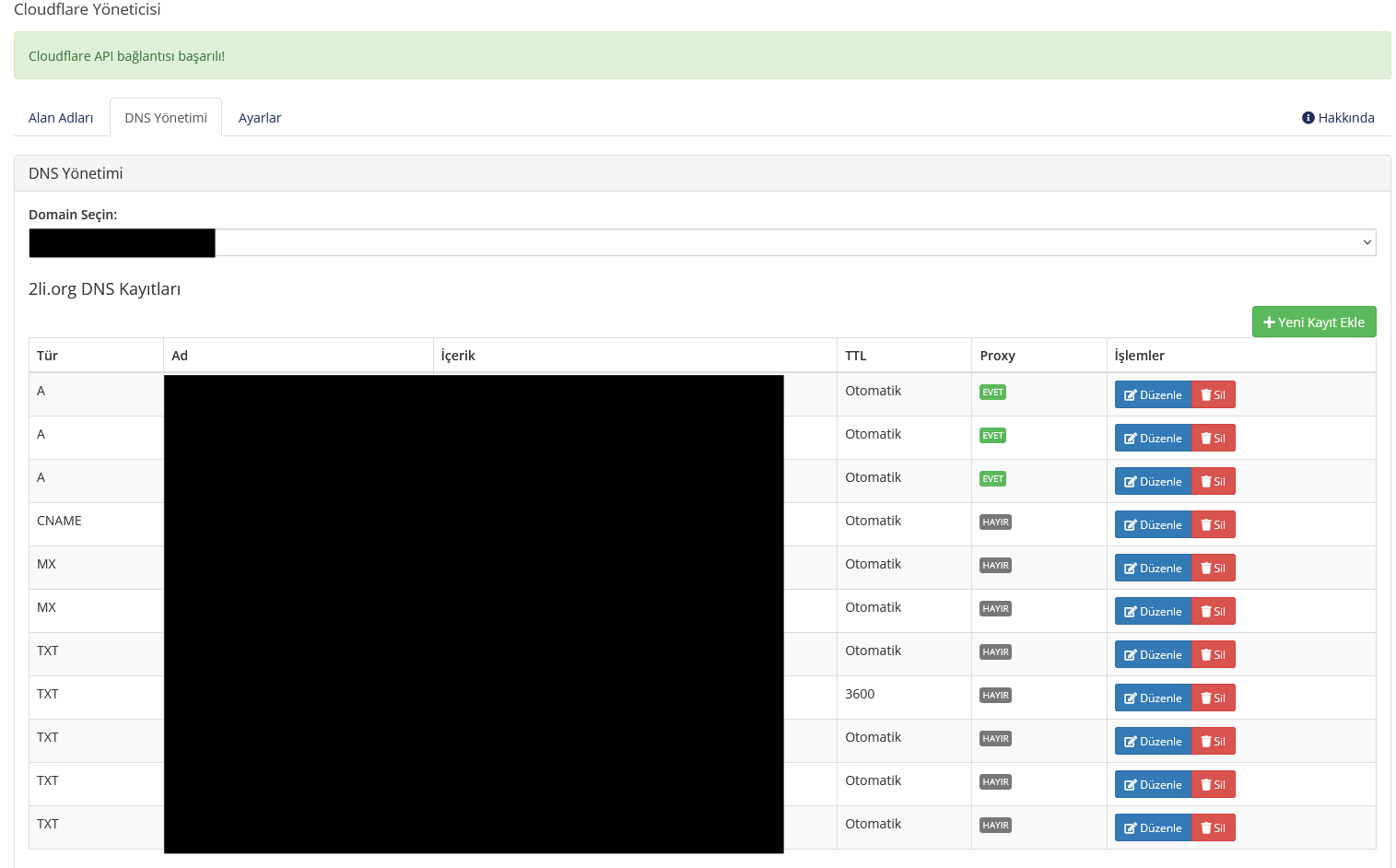Click the HAYIR proxy badge on the CNAME row
The image size is (1396, 868).
[995, 522]
